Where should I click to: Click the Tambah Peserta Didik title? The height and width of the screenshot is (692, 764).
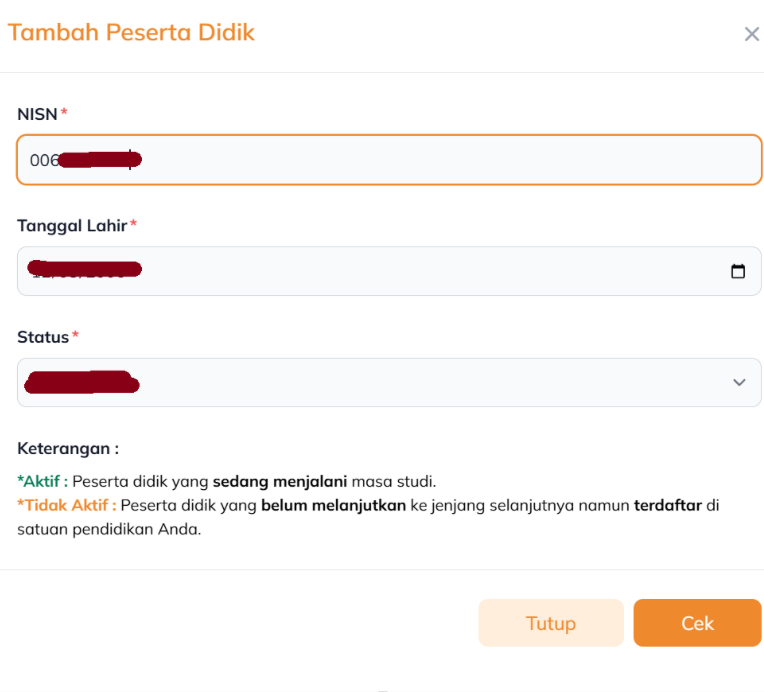point(131,33)
